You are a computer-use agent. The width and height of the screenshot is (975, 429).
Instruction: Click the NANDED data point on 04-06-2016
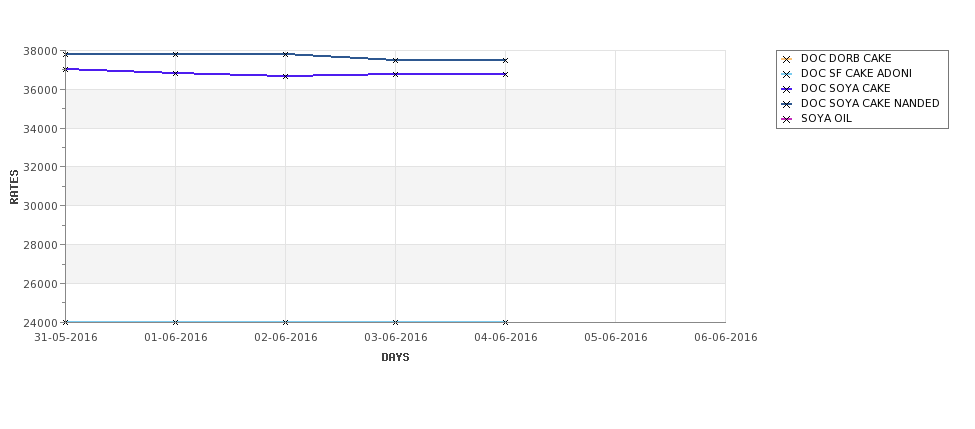click(505, 60)
